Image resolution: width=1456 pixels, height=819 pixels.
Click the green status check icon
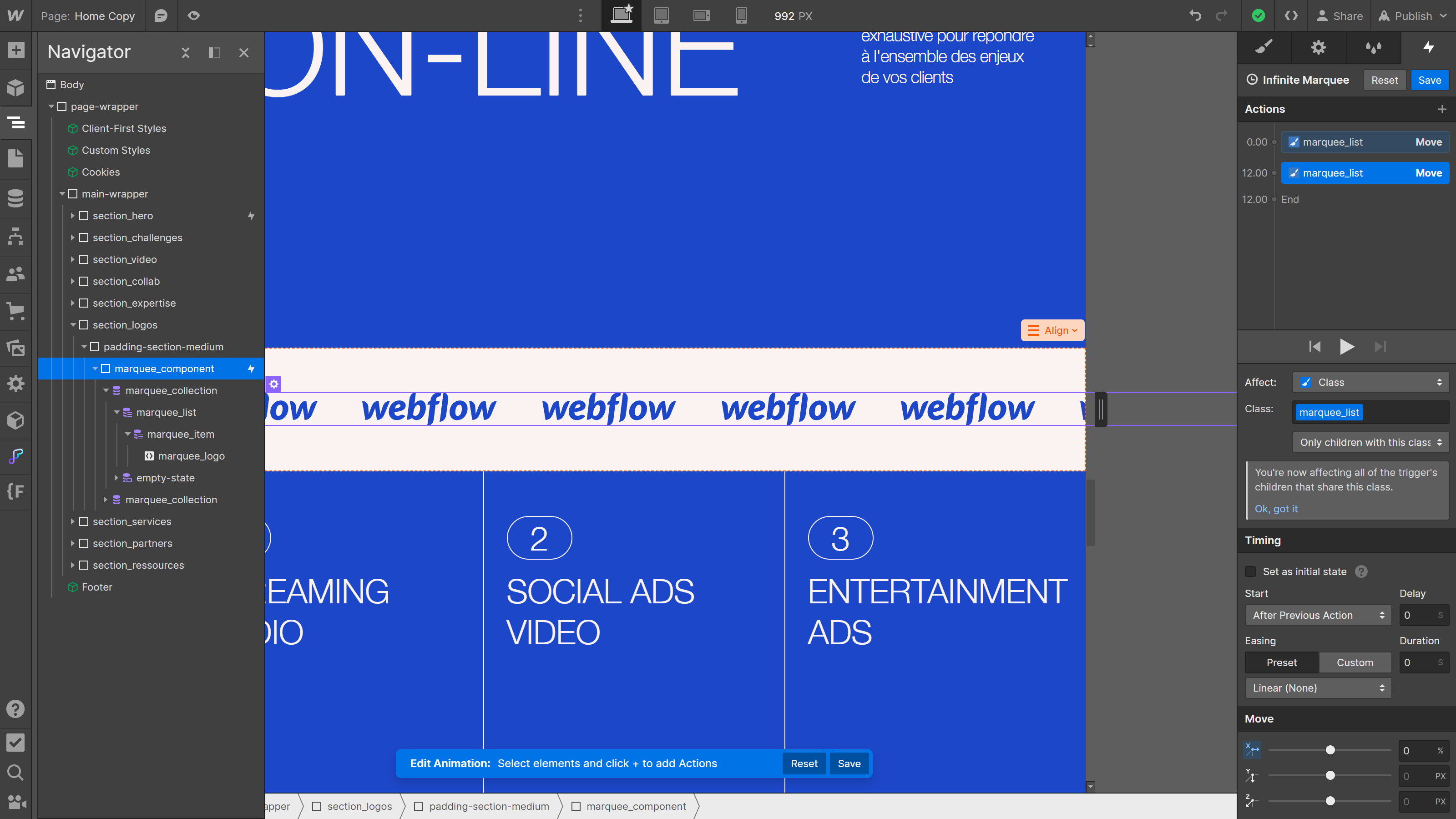click(x=1258, y=15)
